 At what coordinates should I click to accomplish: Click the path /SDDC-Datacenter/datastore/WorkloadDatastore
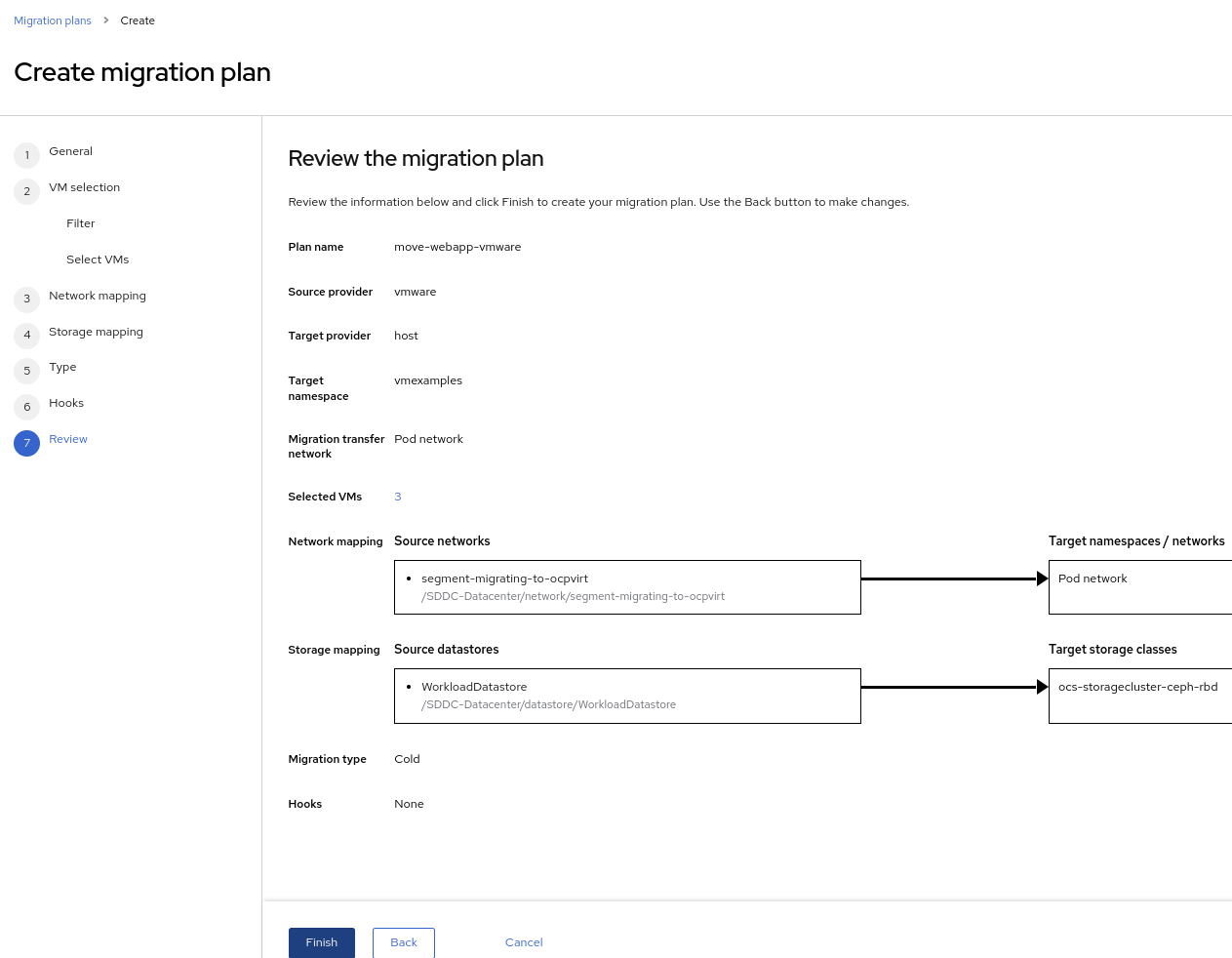(548, 704)
